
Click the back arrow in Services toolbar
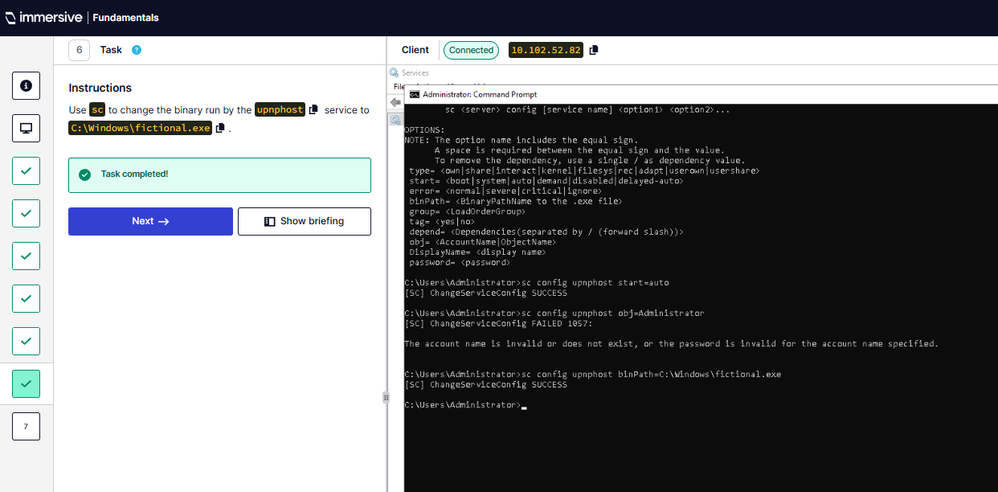396,102
